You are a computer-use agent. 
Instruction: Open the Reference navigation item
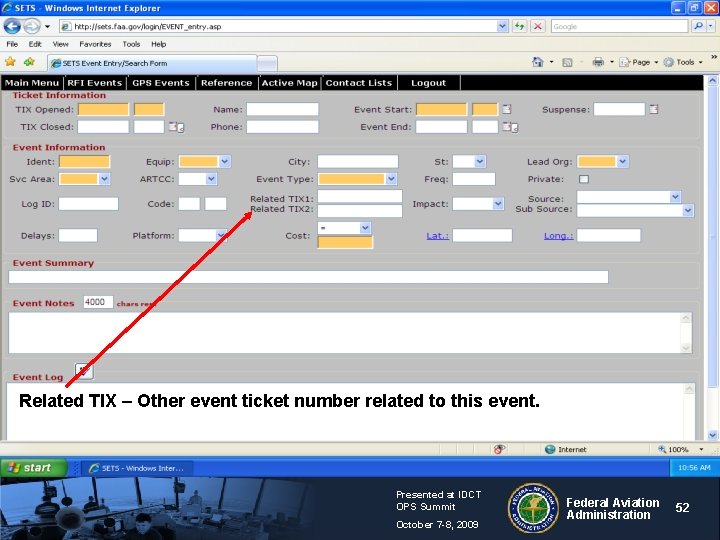pyautogui.click(x=226, y=83)
